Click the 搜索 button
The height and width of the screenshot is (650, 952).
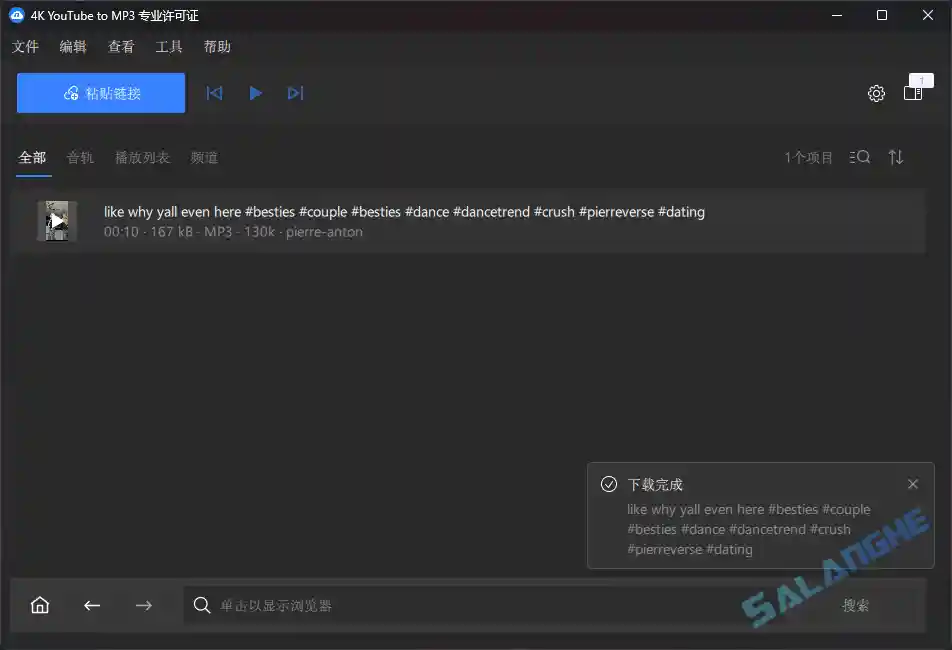pyautogui.click(x=855, y=605)
